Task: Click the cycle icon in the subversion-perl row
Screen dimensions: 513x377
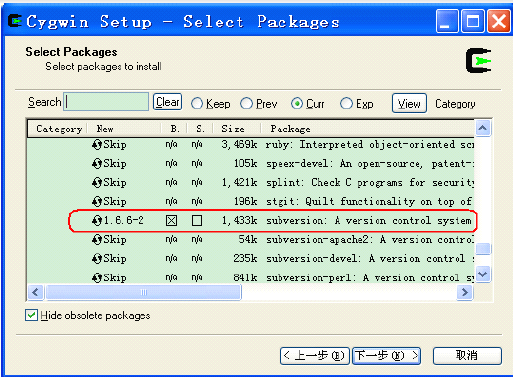Action: click(x=97, y=278)
